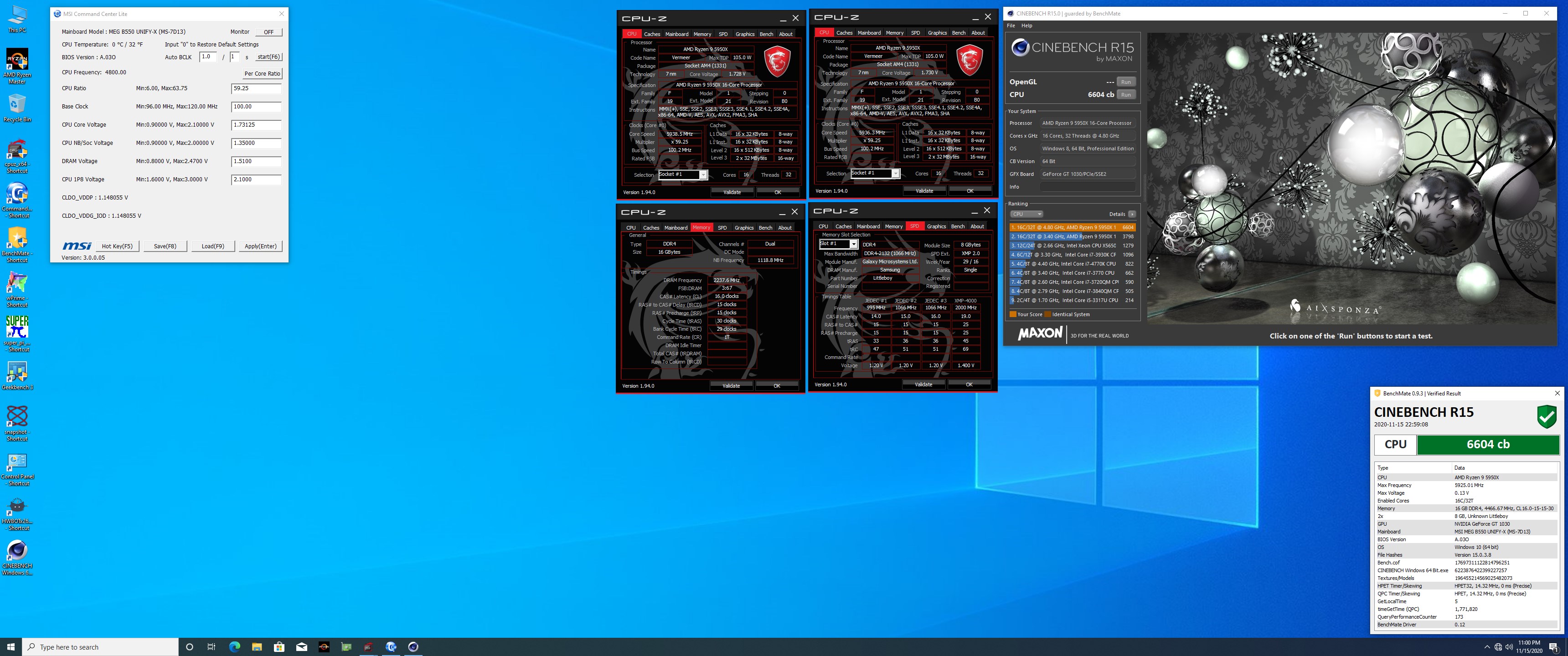Viewport: 1568px width, 656px height.
Task: Launch Microsoft Edge from the taskbar
Action: [234, 646]
